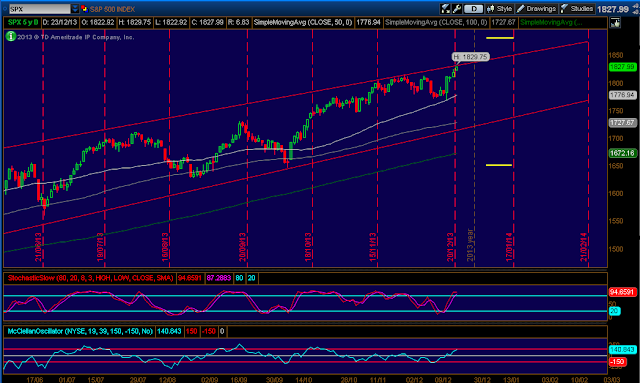Select SimpleMovingAvg (CLOSE, 100, 0) study label
640x383 pixels.
tap(436, 22)
